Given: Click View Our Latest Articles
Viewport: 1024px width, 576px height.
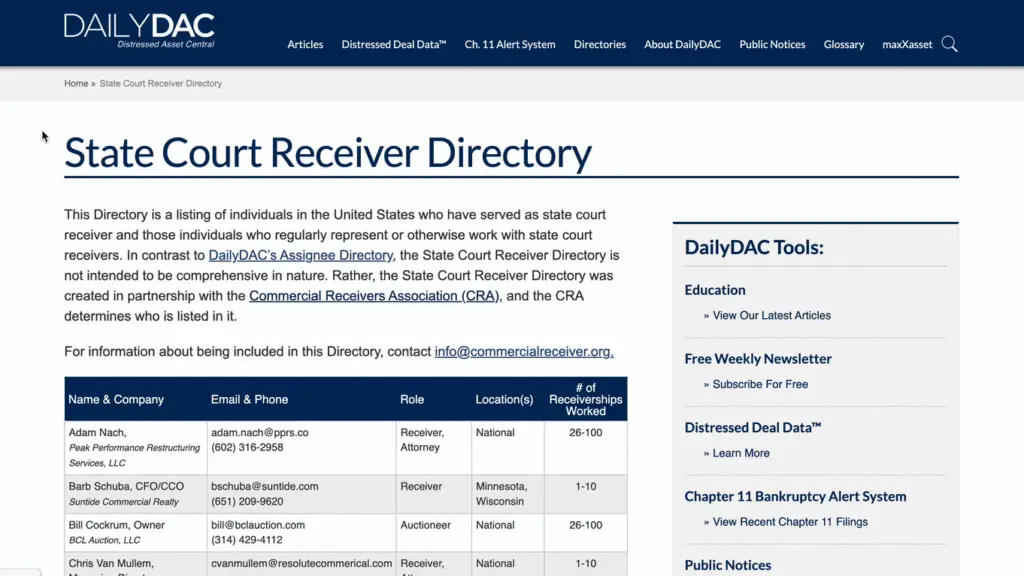Looking at the screenshot, I should point(771,315).
